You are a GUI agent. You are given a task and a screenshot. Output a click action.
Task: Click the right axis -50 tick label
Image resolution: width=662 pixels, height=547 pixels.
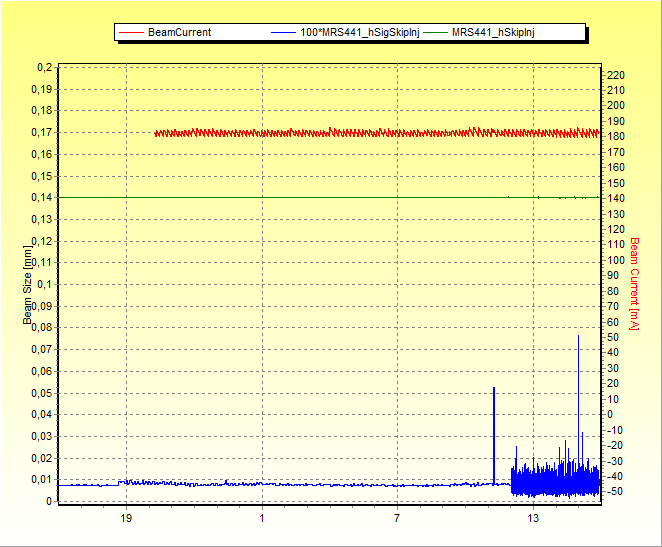coord(617,492)
